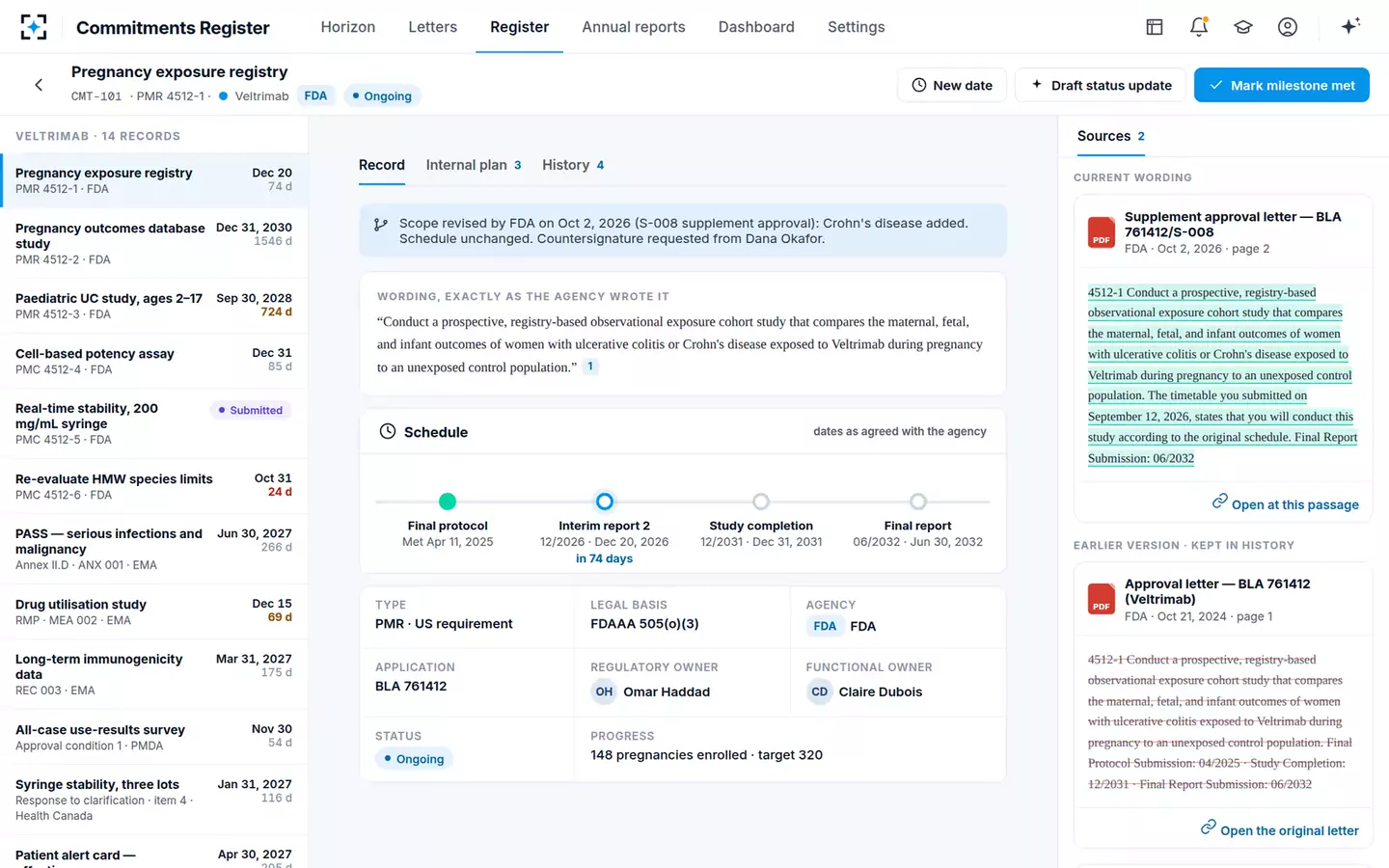The height and width of the screenshot is (868, 1389).
Task: Go back using the left chevron arrow
Action: (x=39, y=85)
